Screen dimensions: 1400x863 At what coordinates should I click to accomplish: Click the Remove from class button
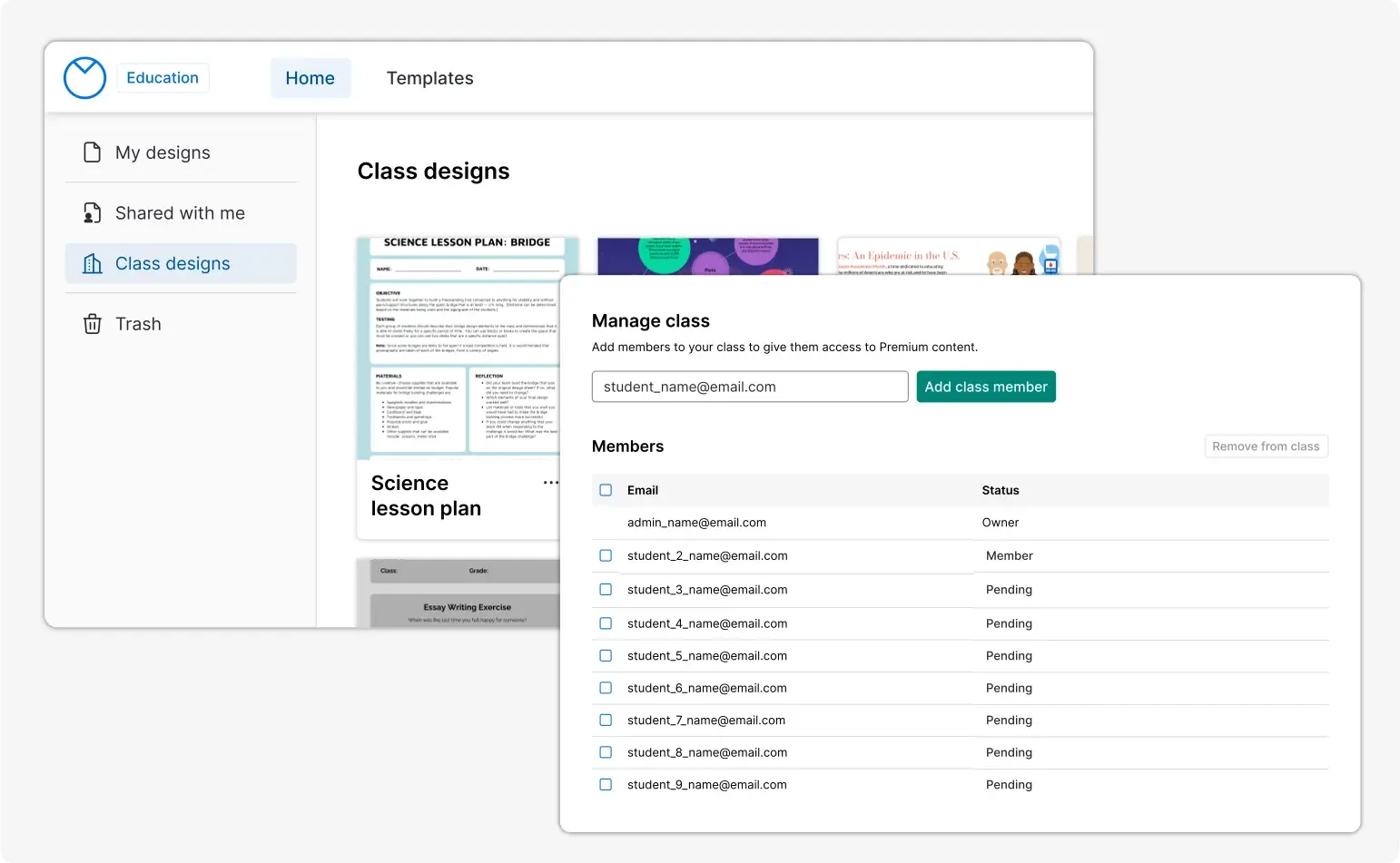pyautogui.click(x=1266, y=446)
